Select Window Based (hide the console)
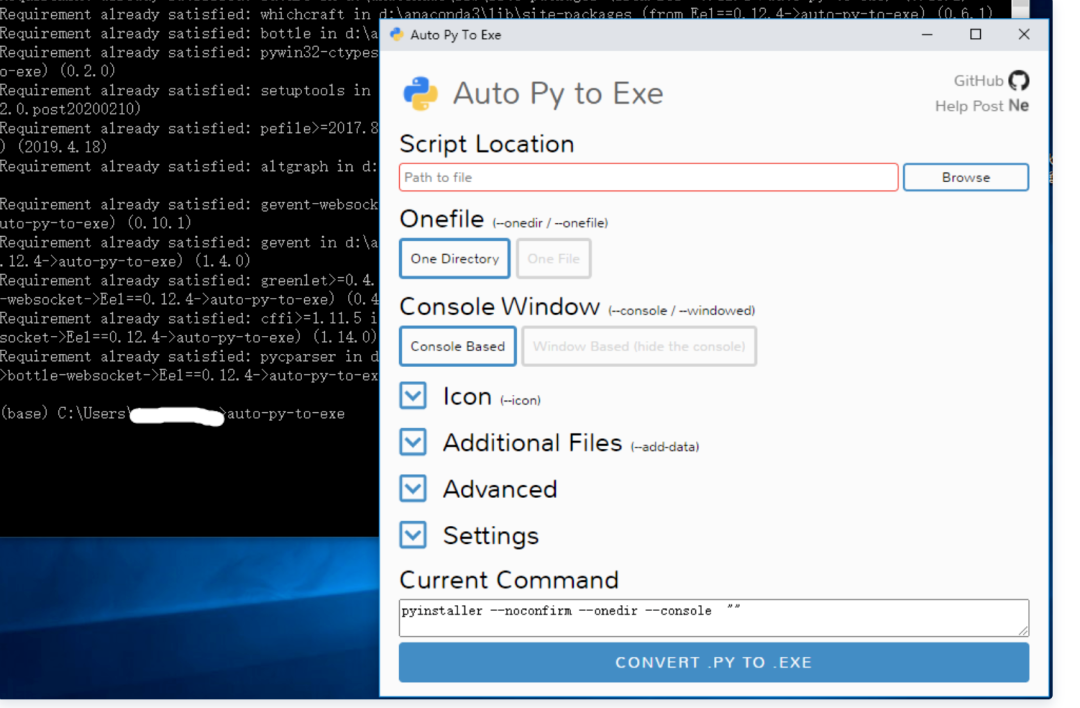 639,346
